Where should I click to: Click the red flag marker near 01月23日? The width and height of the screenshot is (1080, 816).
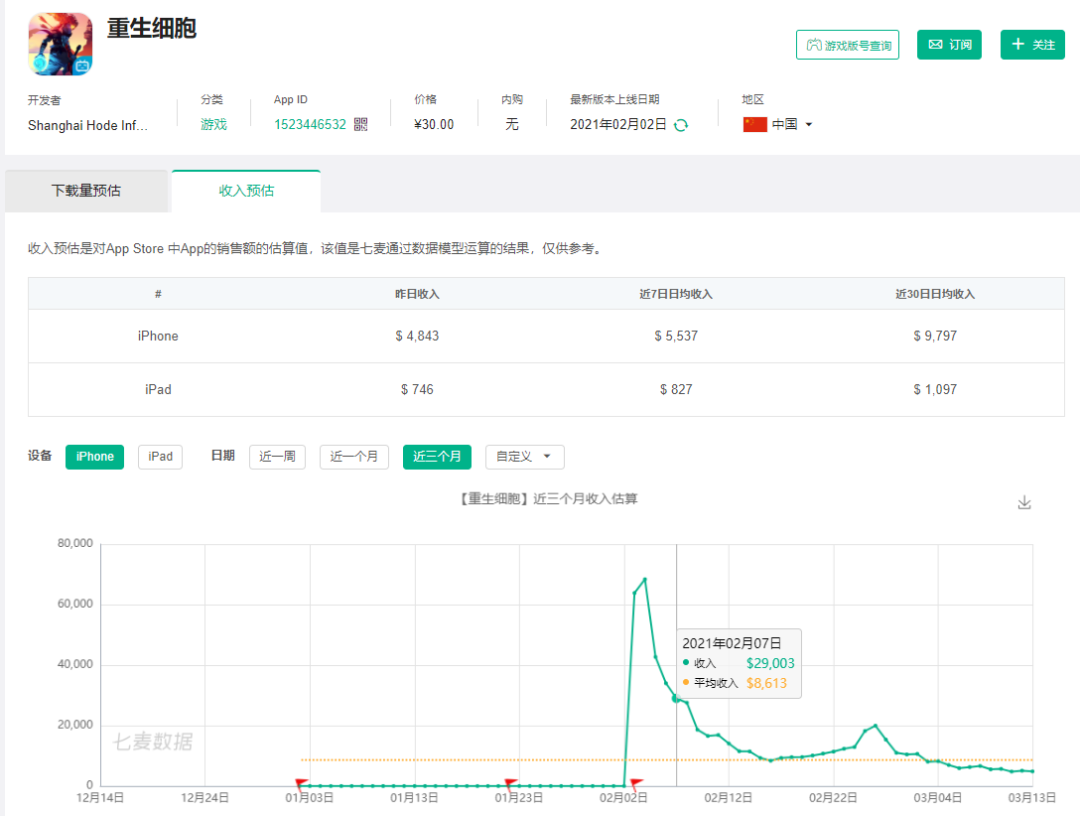tap(510, 784)
